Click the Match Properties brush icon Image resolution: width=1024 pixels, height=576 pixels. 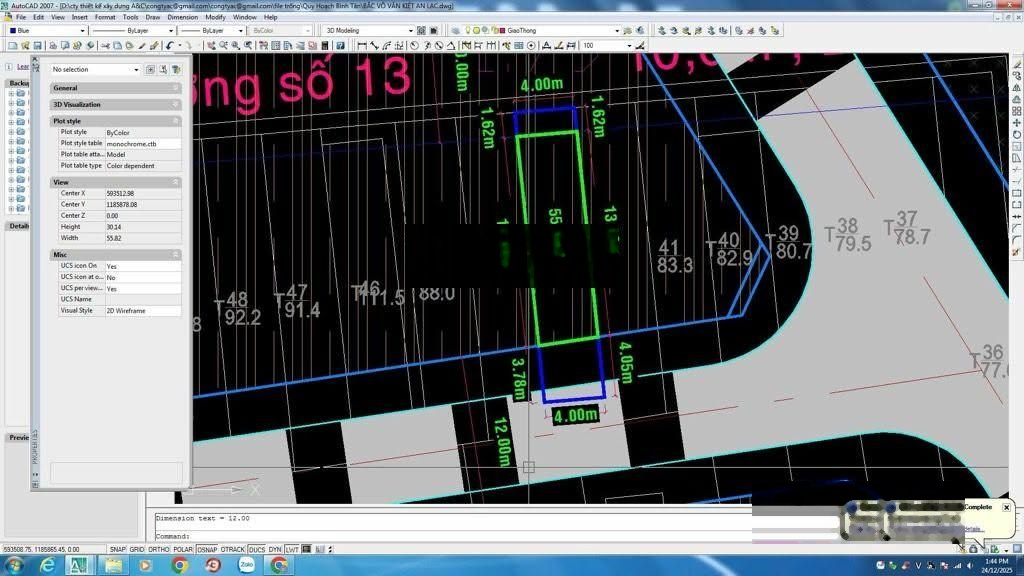click(154, 45)
